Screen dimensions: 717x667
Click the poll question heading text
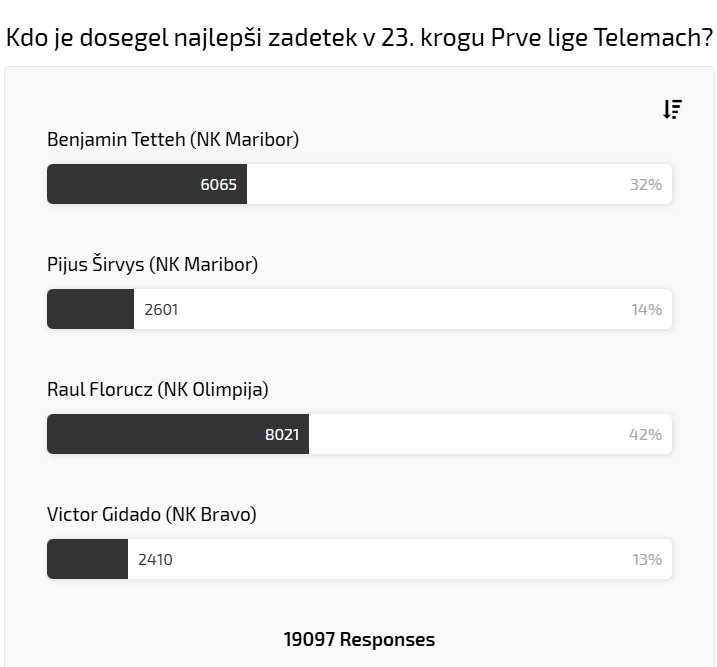pos(359,37)
